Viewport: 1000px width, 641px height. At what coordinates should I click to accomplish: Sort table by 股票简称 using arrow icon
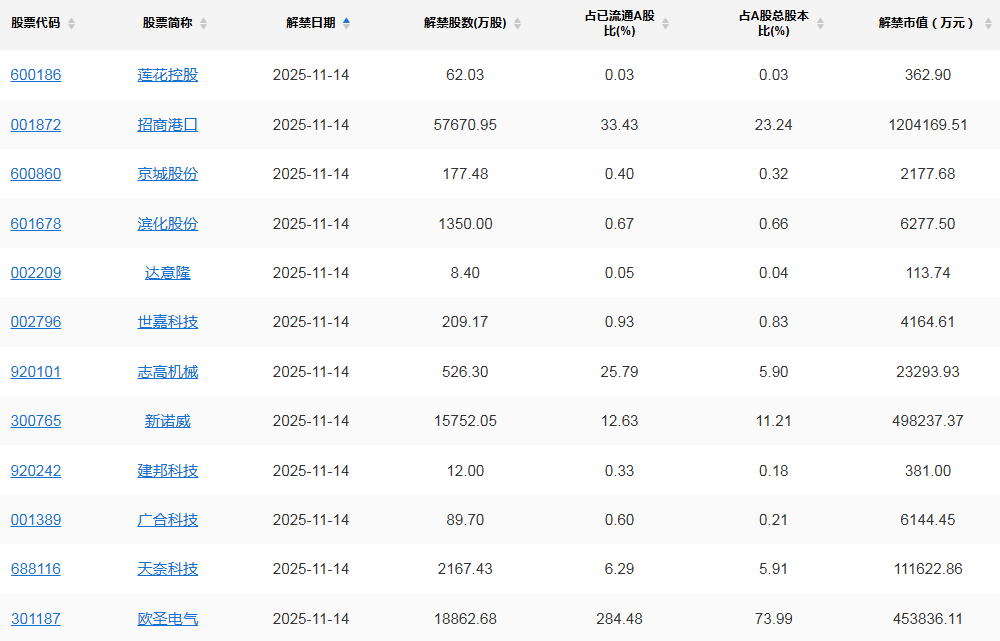pos(203,23)
